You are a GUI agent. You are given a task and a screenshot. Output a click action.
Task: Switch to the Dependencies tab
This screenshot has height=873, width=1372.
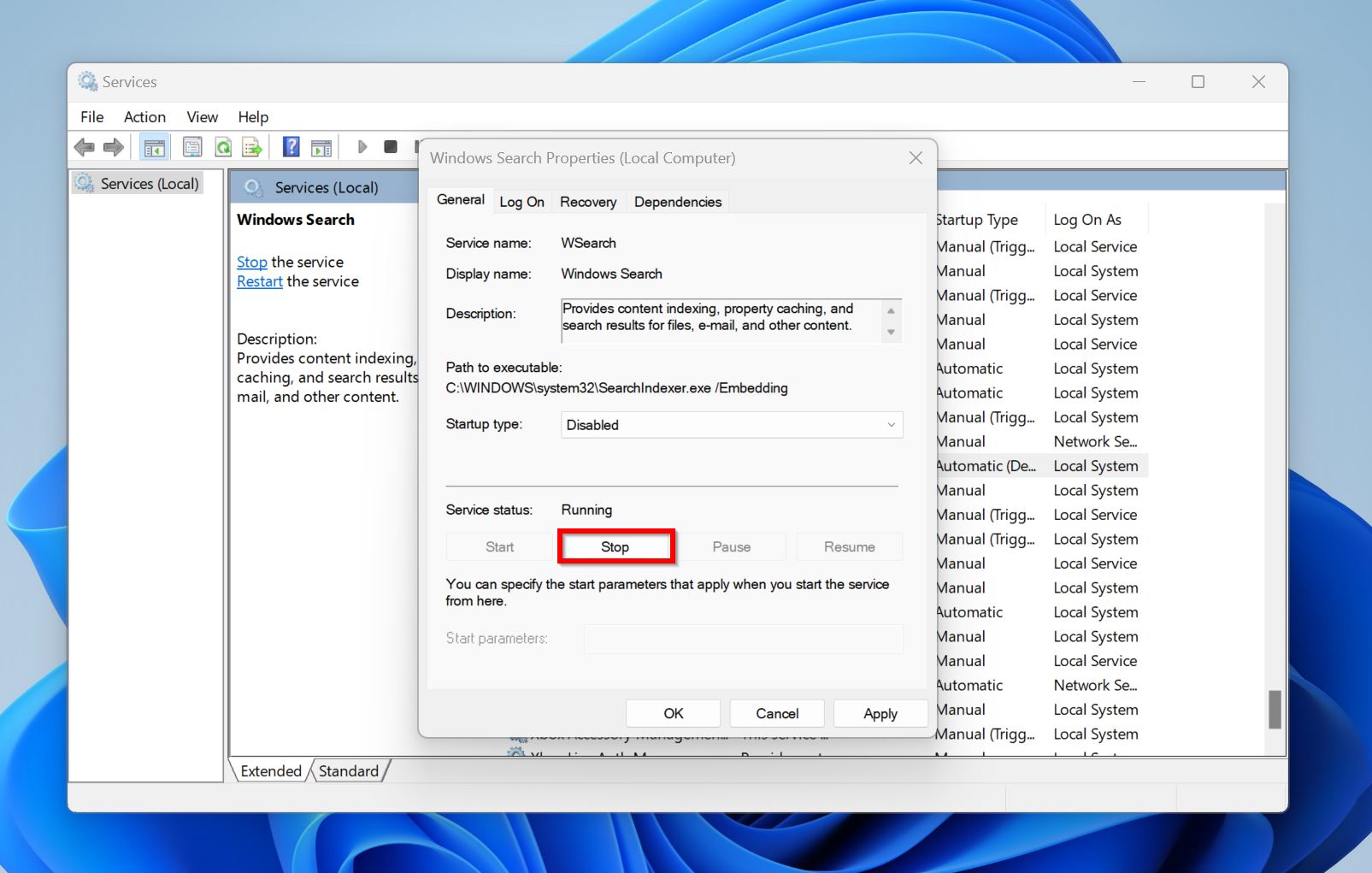[678, 202]
